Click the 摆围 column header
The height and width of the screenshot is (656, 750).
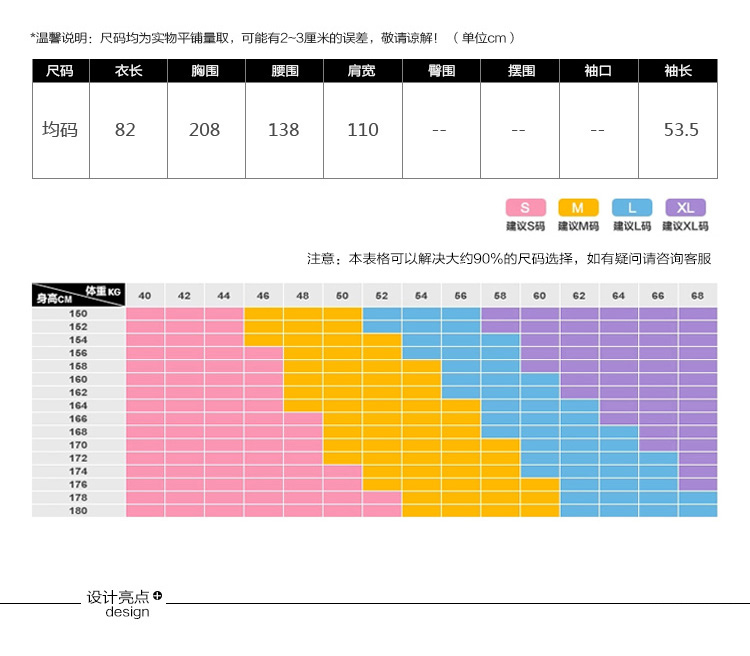tap(520, 71)
